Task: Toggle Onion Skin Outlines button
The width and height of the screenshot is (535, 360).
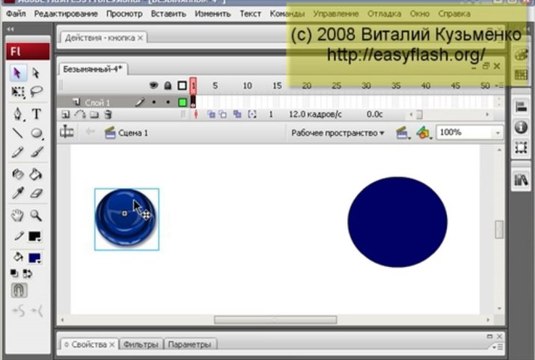Action: click(x=223, y=115)
